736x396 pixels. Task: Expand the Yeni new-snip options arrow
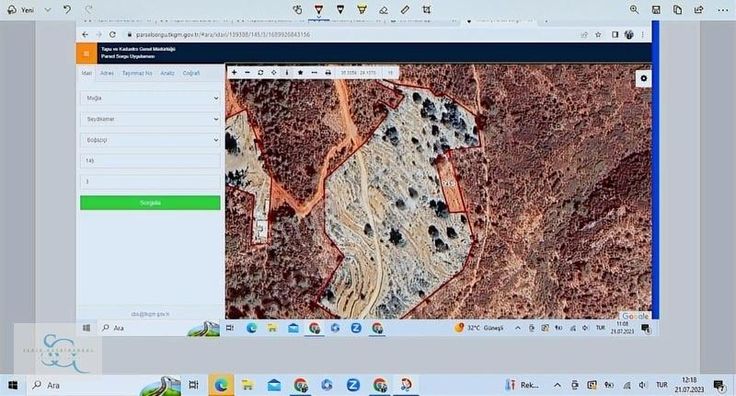click(x=47, y=9)
